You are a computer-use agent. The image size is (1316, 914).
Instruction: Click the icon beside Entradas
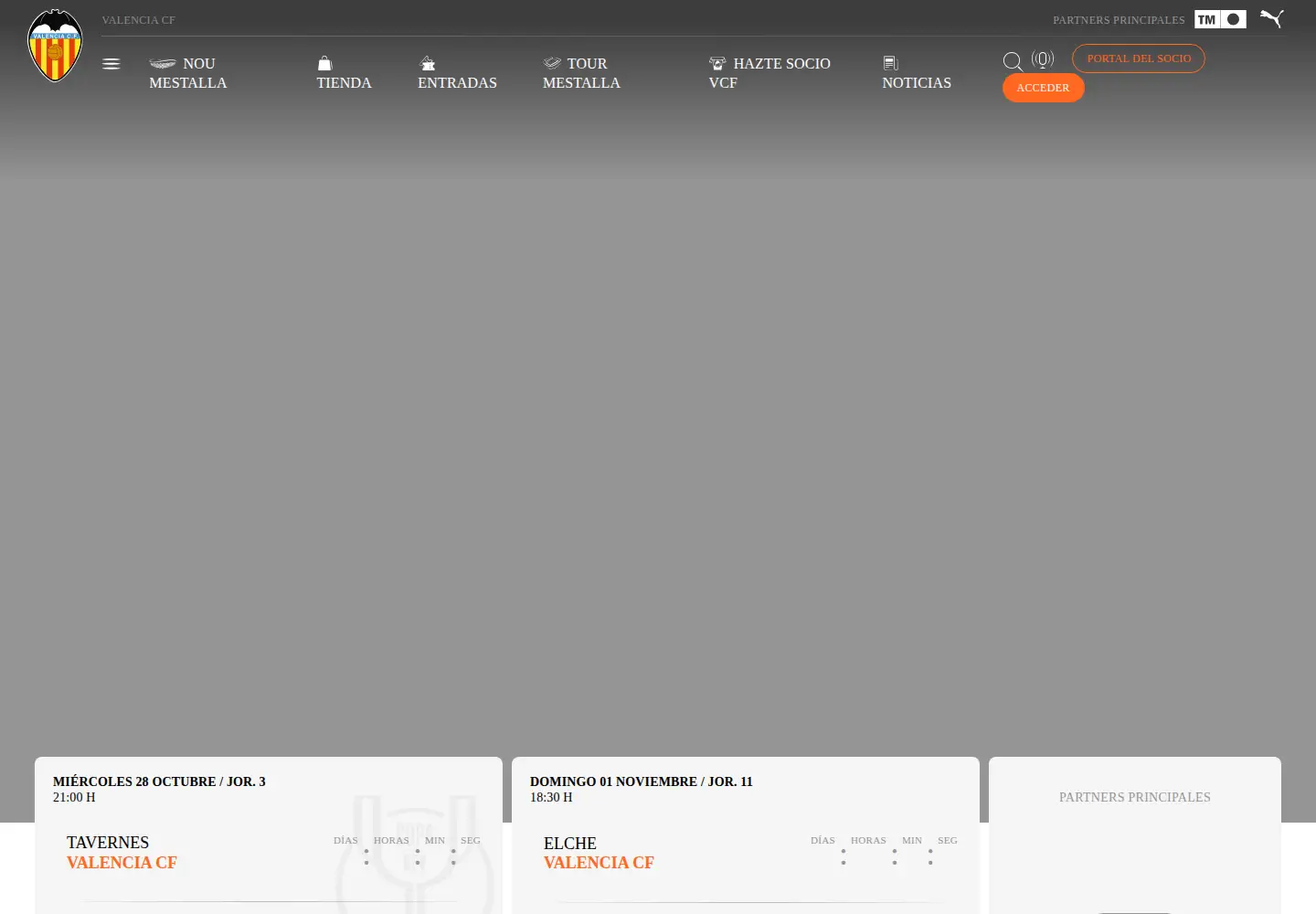(427, 63)
